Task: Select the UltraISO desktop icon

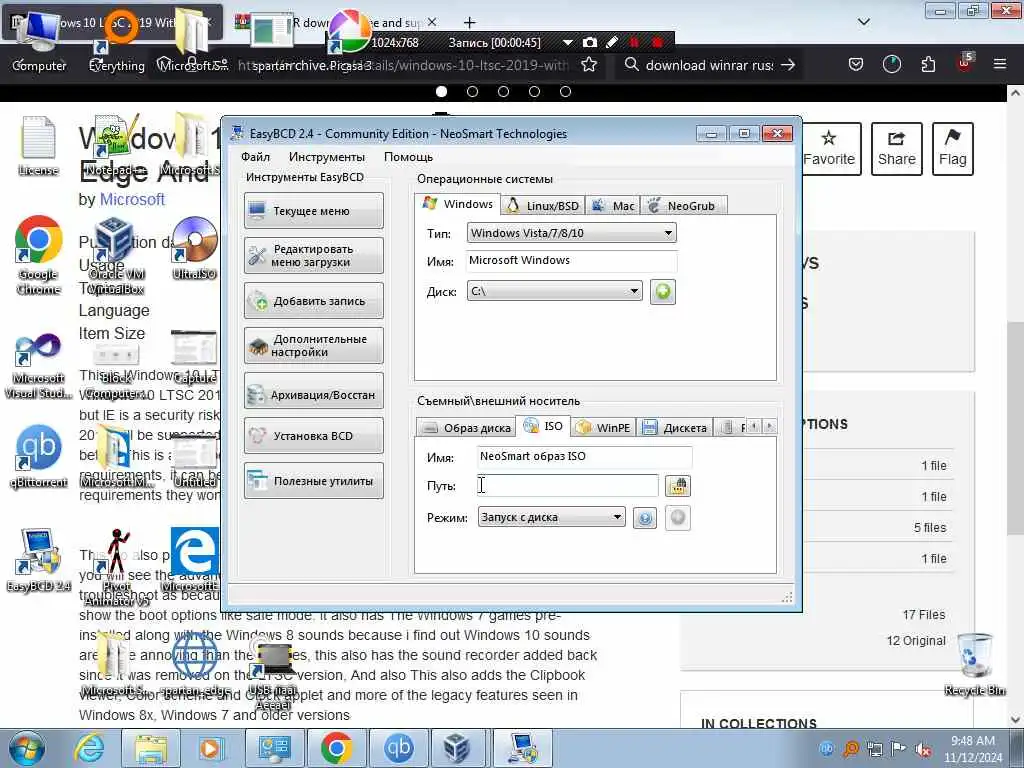Action: (195, 248)
